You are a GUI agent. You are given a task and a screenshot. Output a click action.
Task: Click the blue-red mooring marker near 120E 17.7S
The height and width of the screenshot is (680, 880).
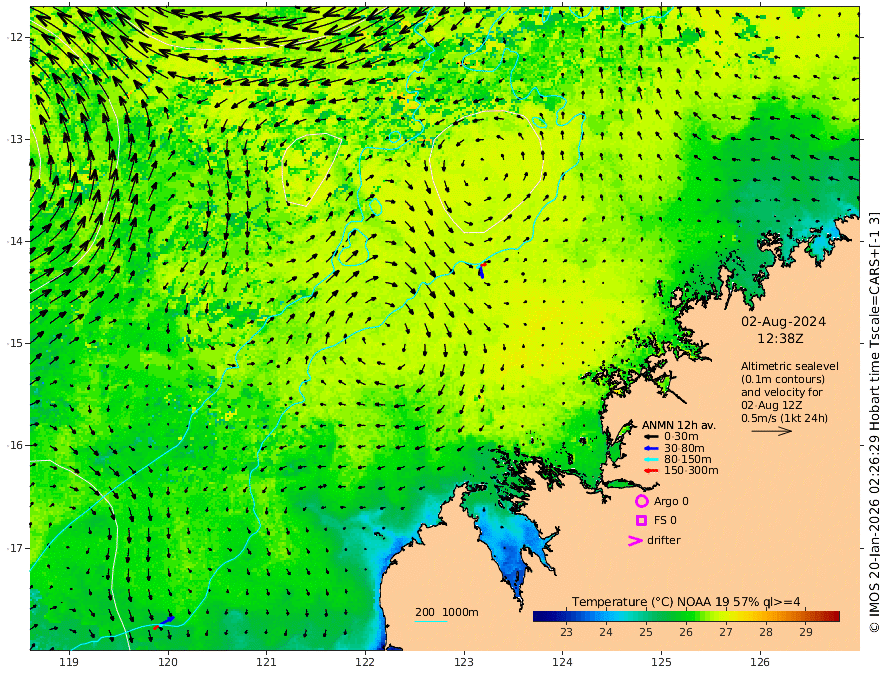click(x=163, y=622)
